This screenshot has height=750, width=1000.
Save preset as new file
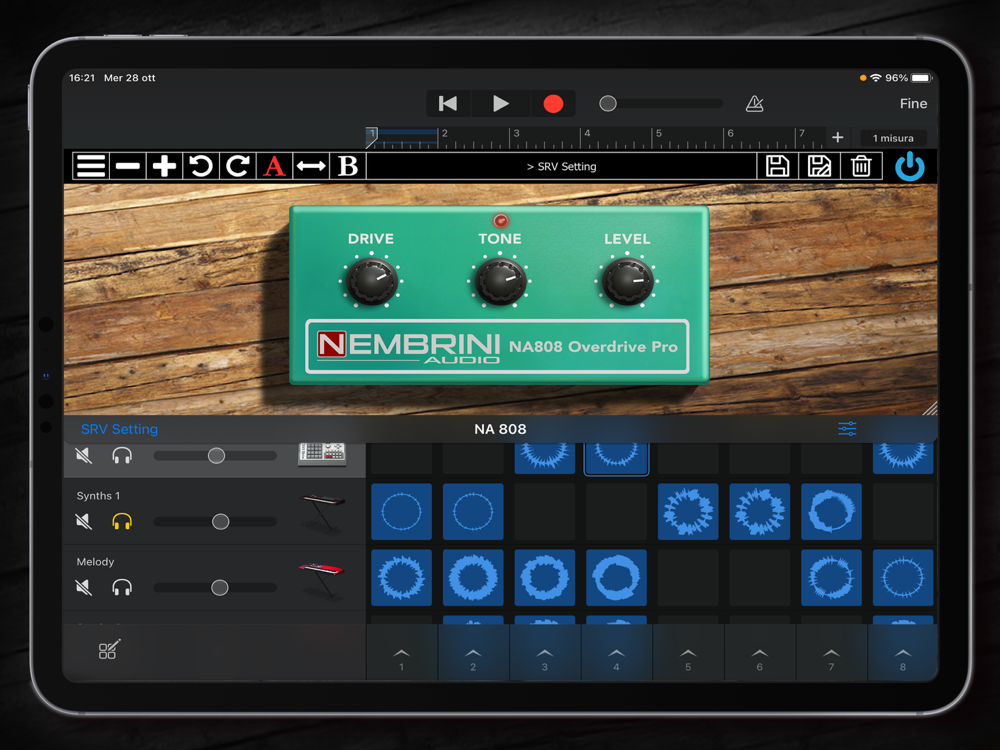pos(819,166)
